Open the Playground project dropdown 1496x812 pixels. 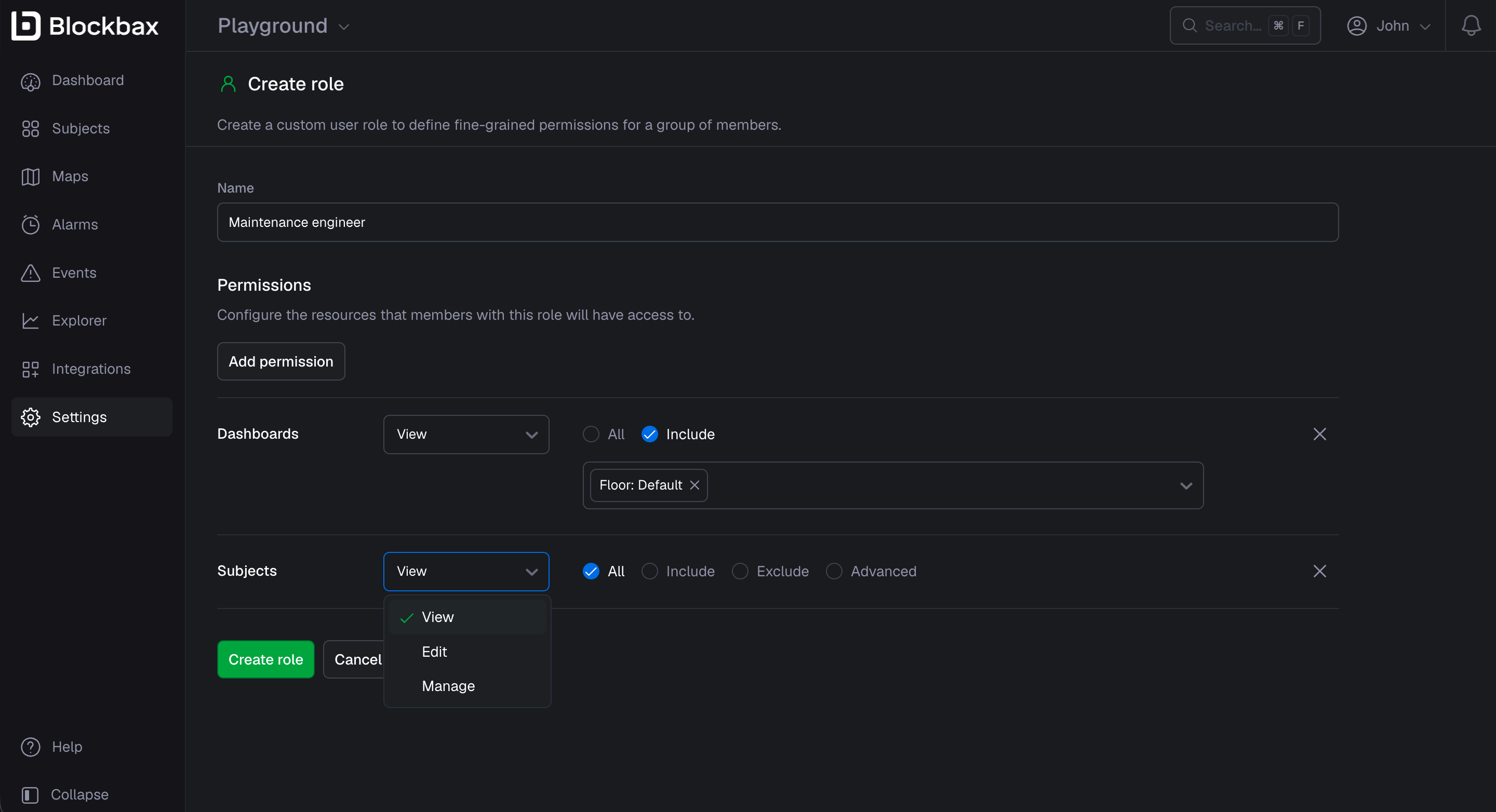click(284, 26)
